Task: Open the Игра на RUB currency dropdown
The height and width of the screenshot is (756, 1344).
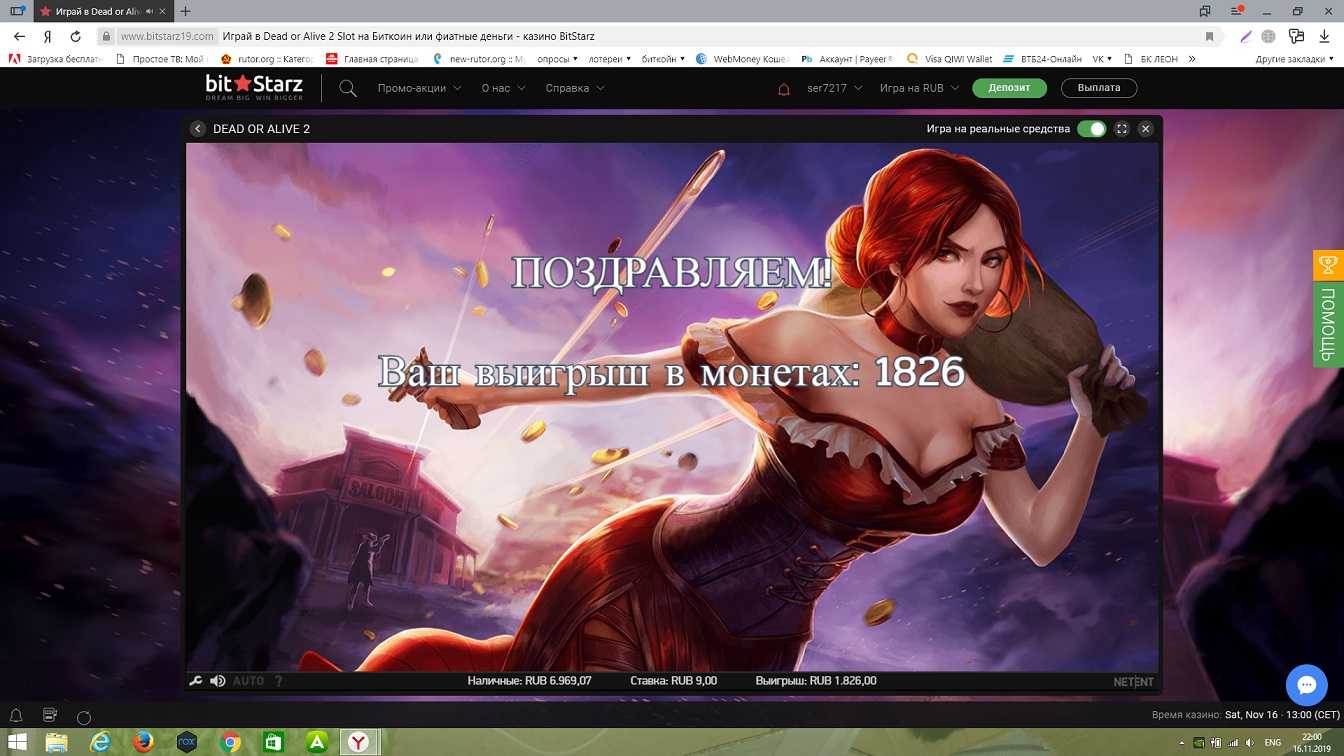Action: 919,88
